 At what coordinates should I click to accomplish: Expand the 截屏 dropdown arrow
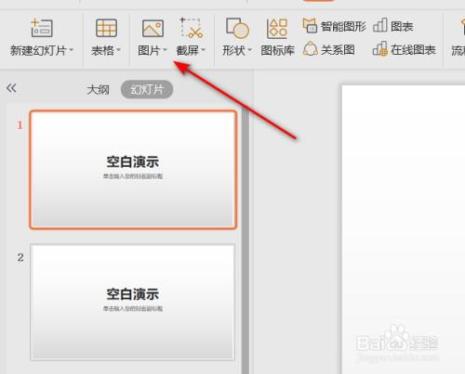pyautogui.click(x=203, y=51)
